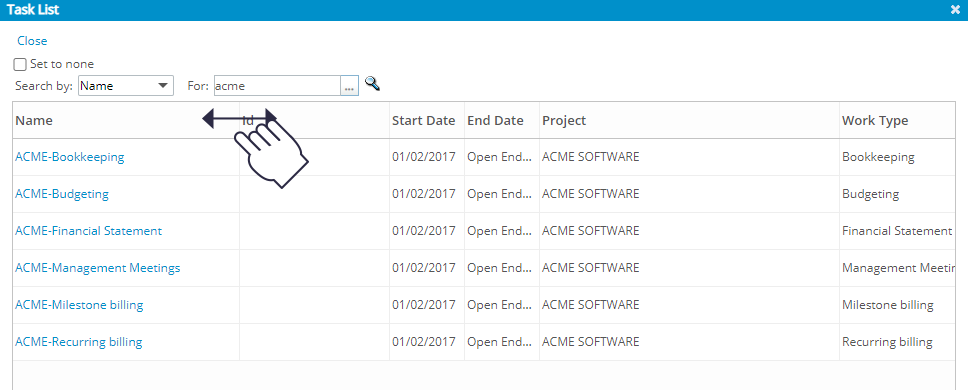Select the ACME-Budgeting task link
Image resolution: width=968 pixels, height=390 pixels.
(62, 194)
